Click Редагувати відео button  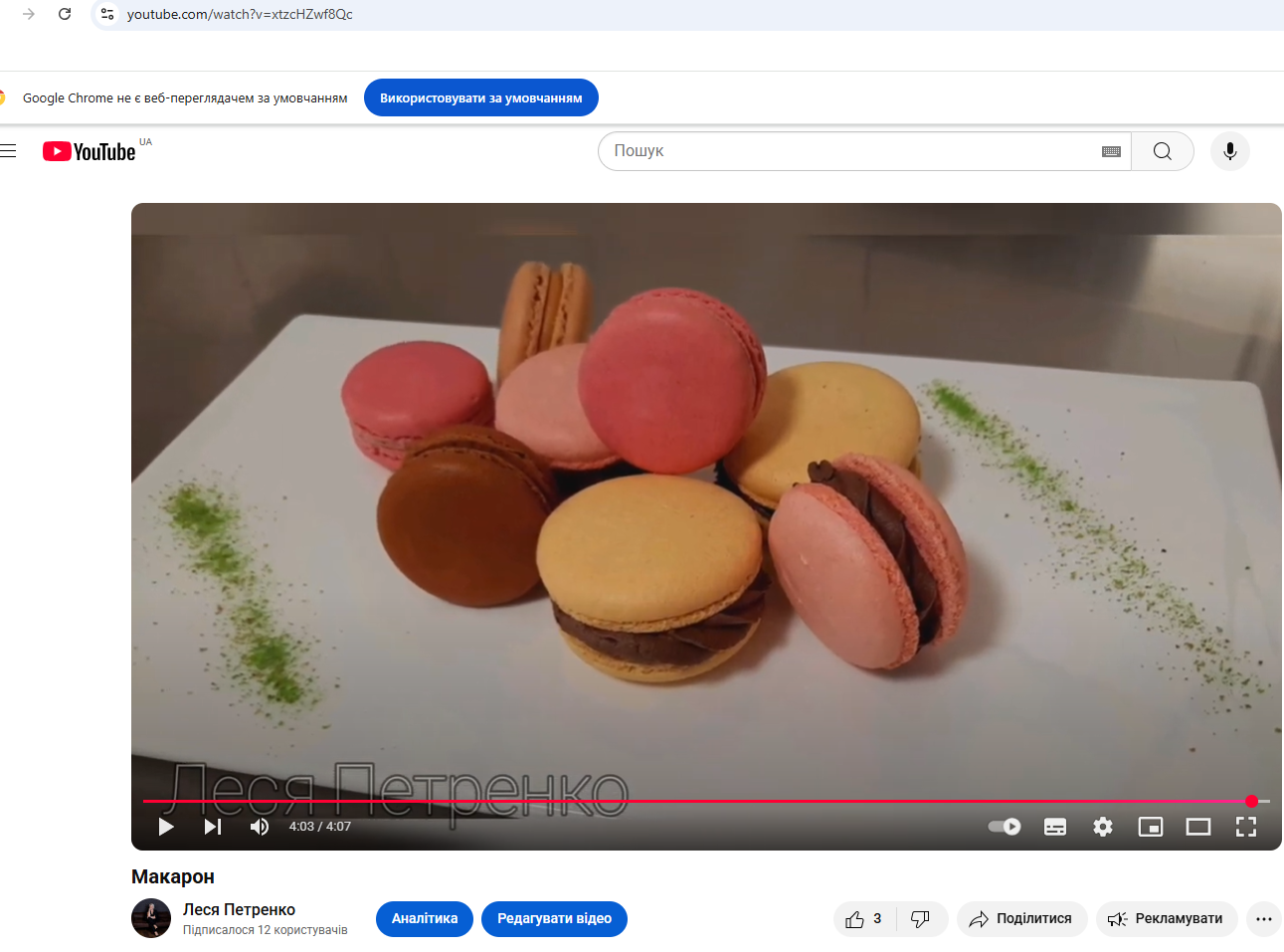click(x=554, y=918)
